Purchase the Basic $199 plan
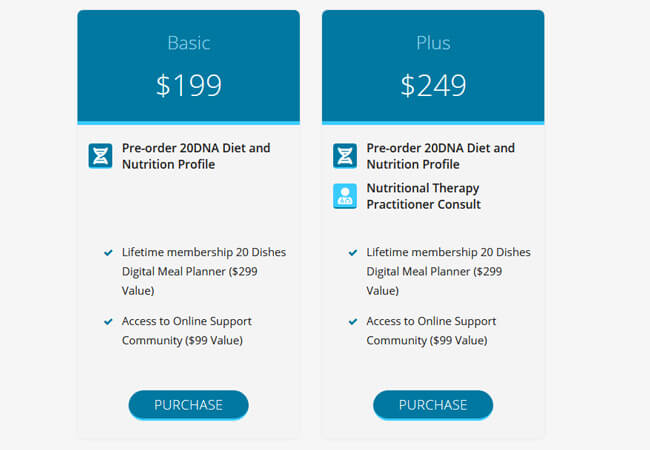Screen dimensions: 650x450 pyautogui.click(x=189, y=405)
